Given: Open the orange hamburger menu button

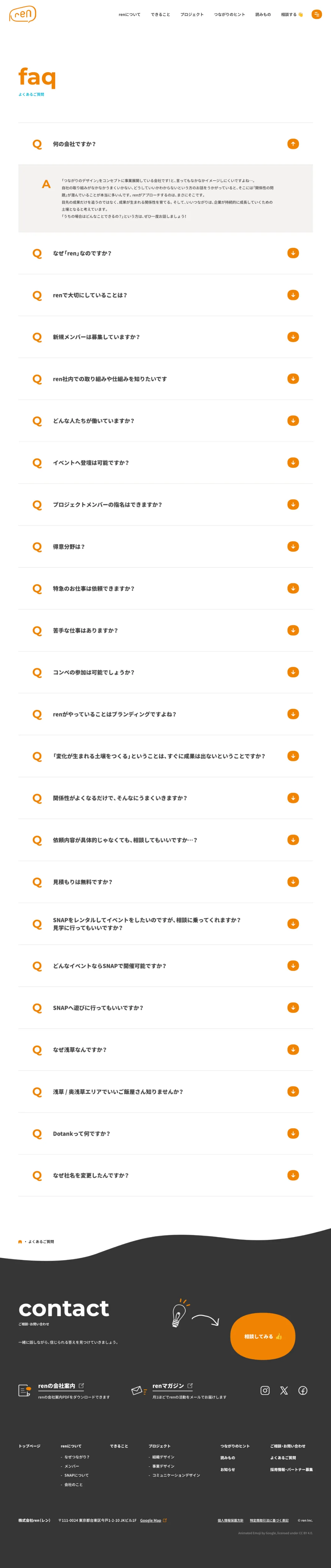Looking at the screenshot, I should pyautogui.click(x=316, y=14).
